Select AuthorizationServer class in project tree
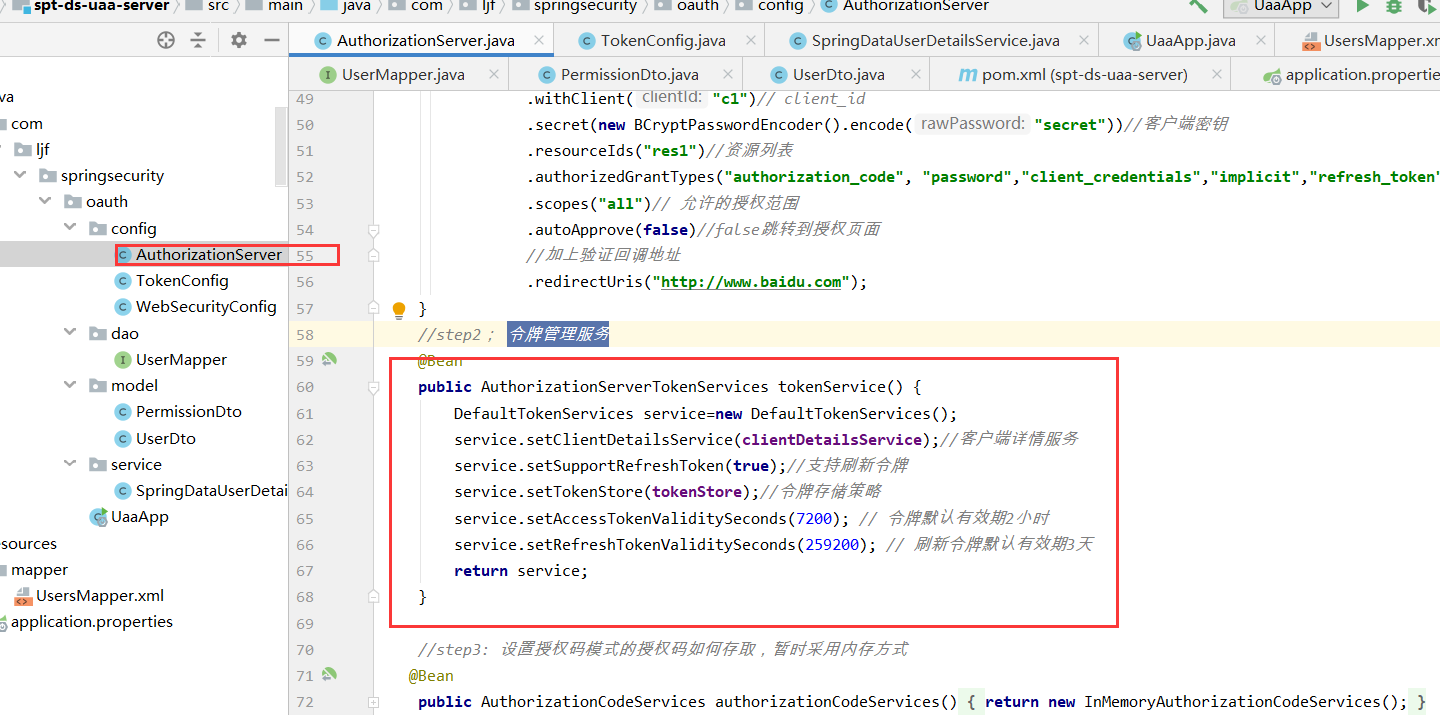Viewport: 1440px width, 715px height. (198, 254)
